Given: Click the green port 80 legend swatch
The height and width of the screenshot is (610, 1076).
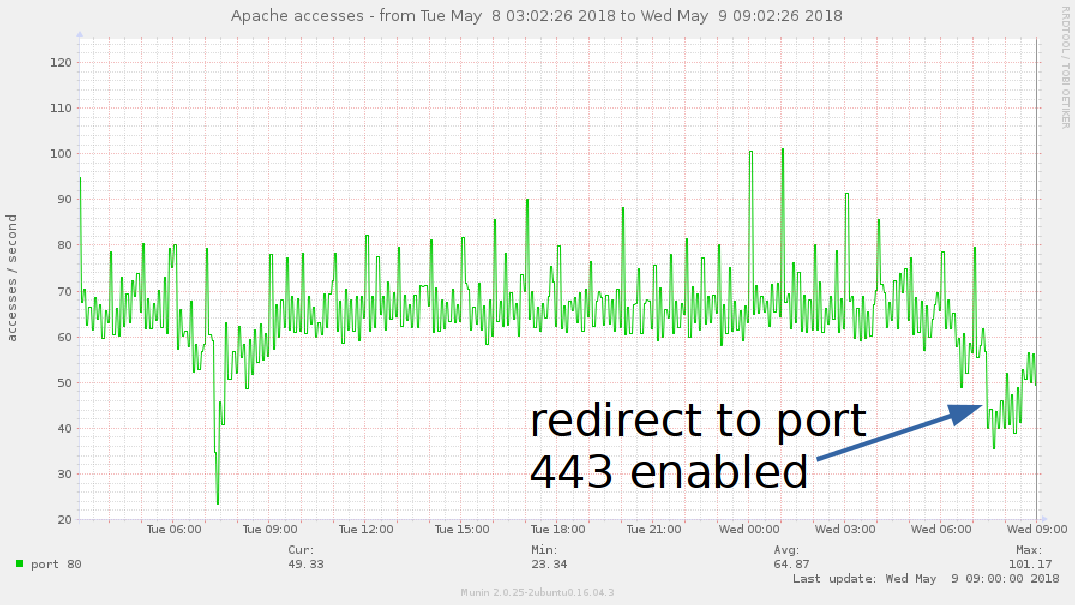Looking at the screenshot, I should point(20,565).
